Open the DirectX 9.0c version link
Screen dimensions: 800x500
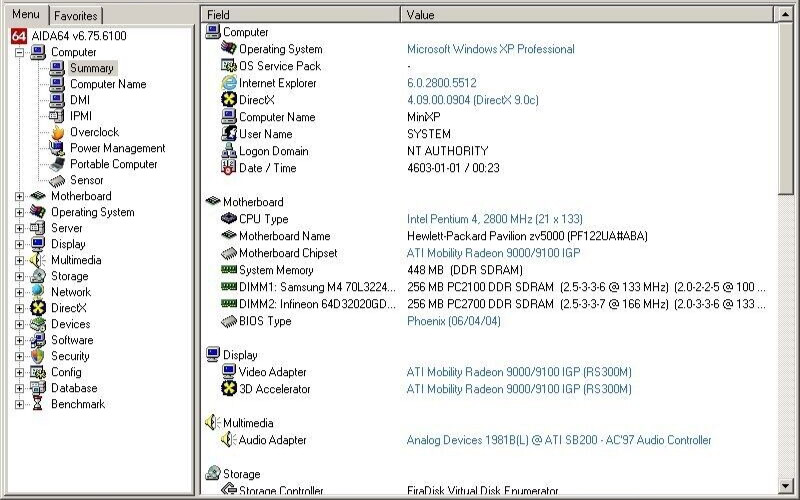point(472,99)
